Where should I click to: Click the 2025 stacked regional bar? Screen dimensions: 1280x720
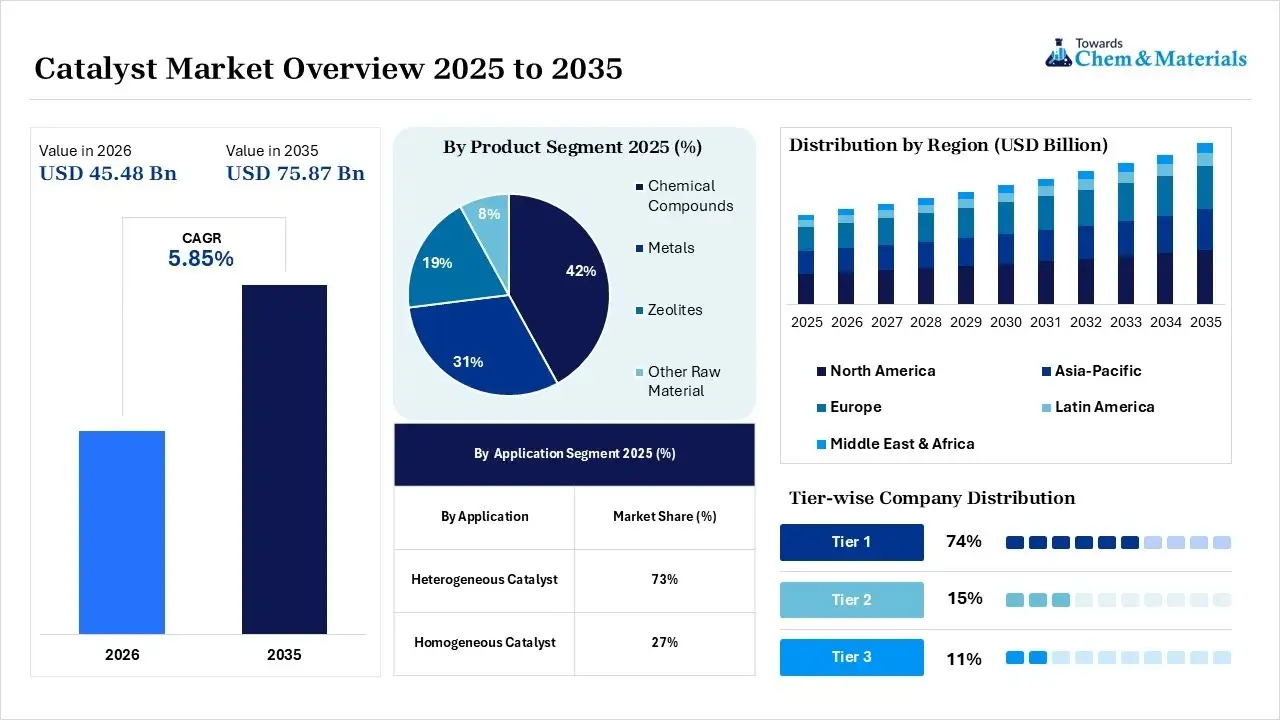pyautogui.click(x=806, y=259)
